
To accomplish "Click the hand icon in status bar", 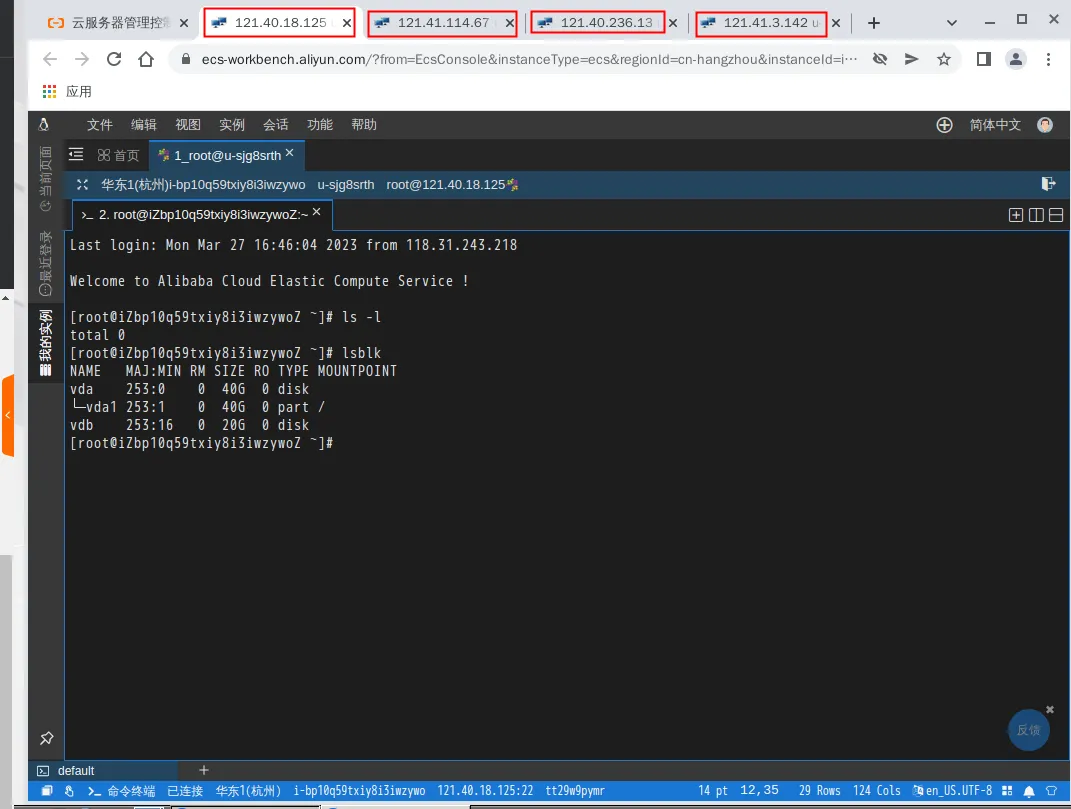I will tap(69, 791).
